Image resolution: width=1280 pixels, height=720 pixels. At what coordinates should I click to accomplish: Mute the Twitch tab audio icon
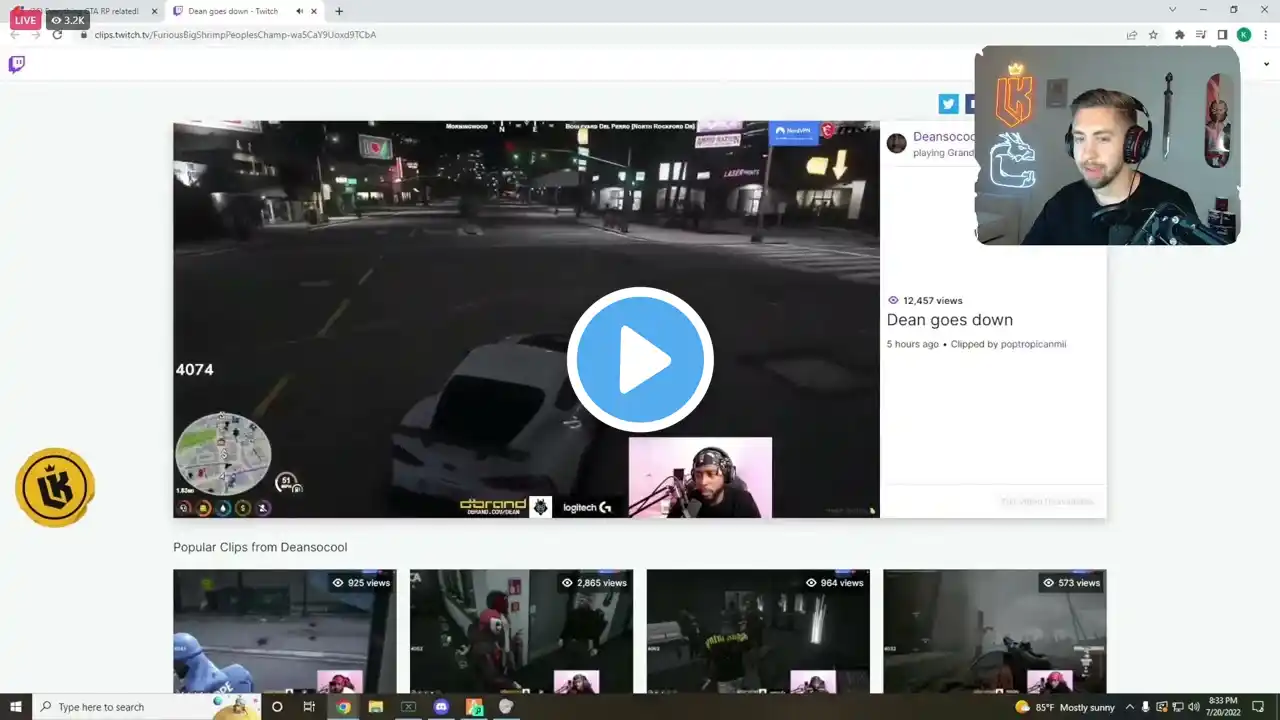(x=300, y=11)
